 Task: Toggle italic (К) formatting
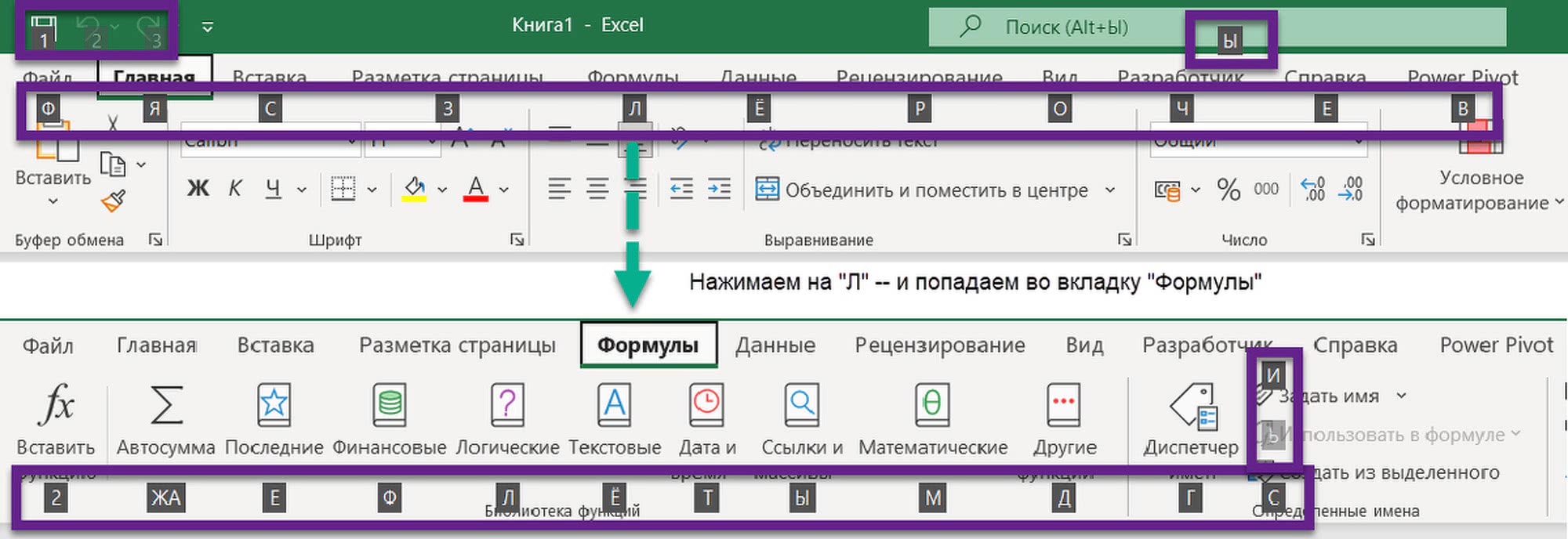point(235,189)
